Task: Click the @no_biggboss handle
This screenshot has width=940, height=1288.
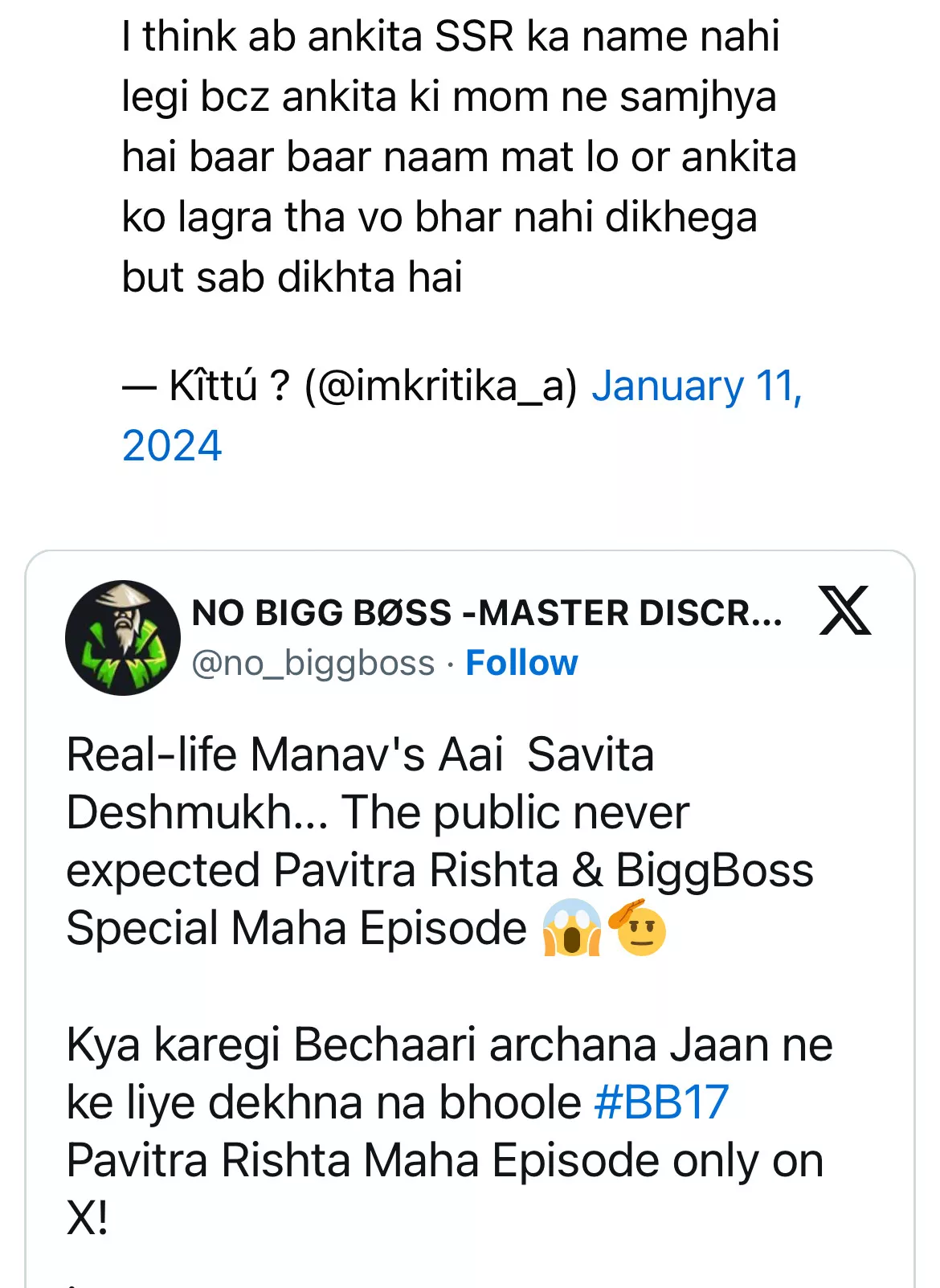Action: point(313,664)
